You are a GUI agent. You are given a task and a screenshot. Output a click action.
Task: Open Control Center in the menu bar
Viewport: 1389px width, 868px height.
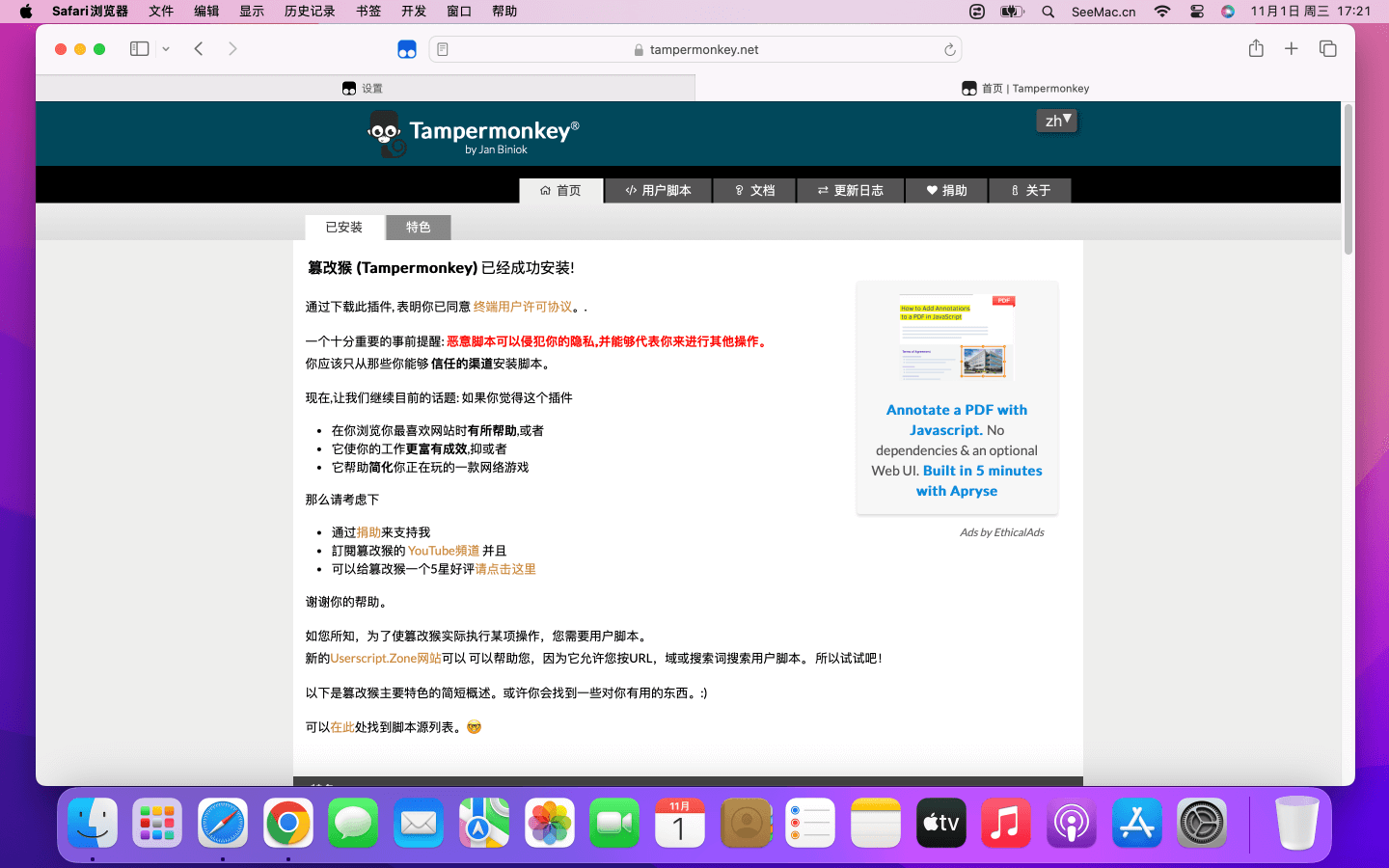(x=1197, y=12)
